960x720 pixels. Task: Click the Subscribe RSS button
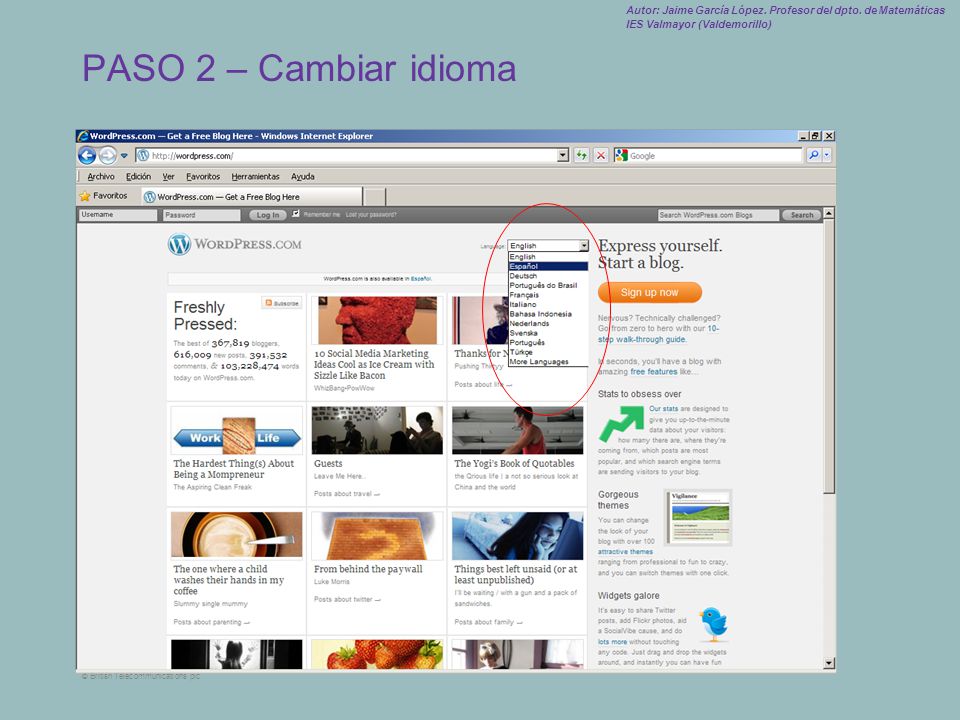coord(282,303)
